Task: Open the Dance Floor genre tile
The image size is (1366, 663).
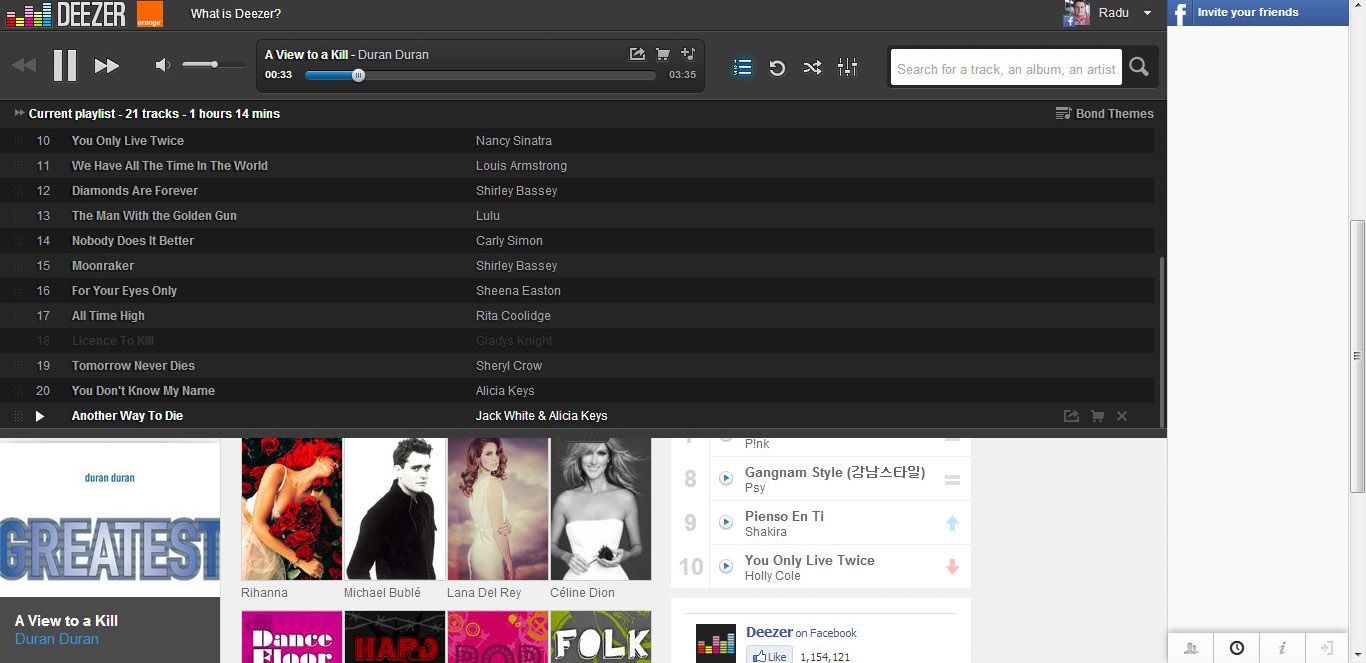Action: pyautogui.click(x=292, y=637)
